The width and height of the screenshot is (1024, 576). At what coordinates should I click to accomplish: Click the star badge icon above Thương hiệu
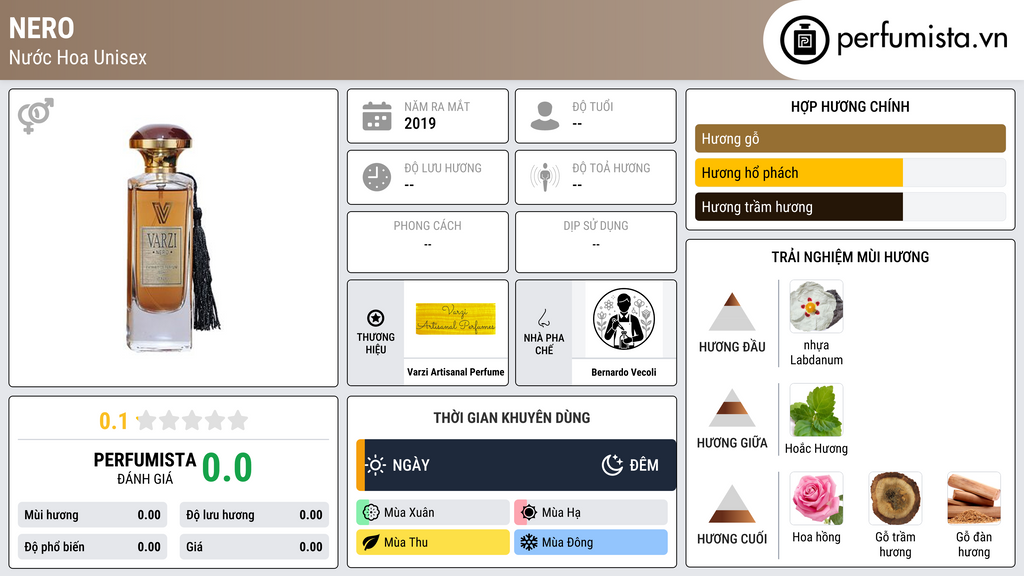(376, 318)
